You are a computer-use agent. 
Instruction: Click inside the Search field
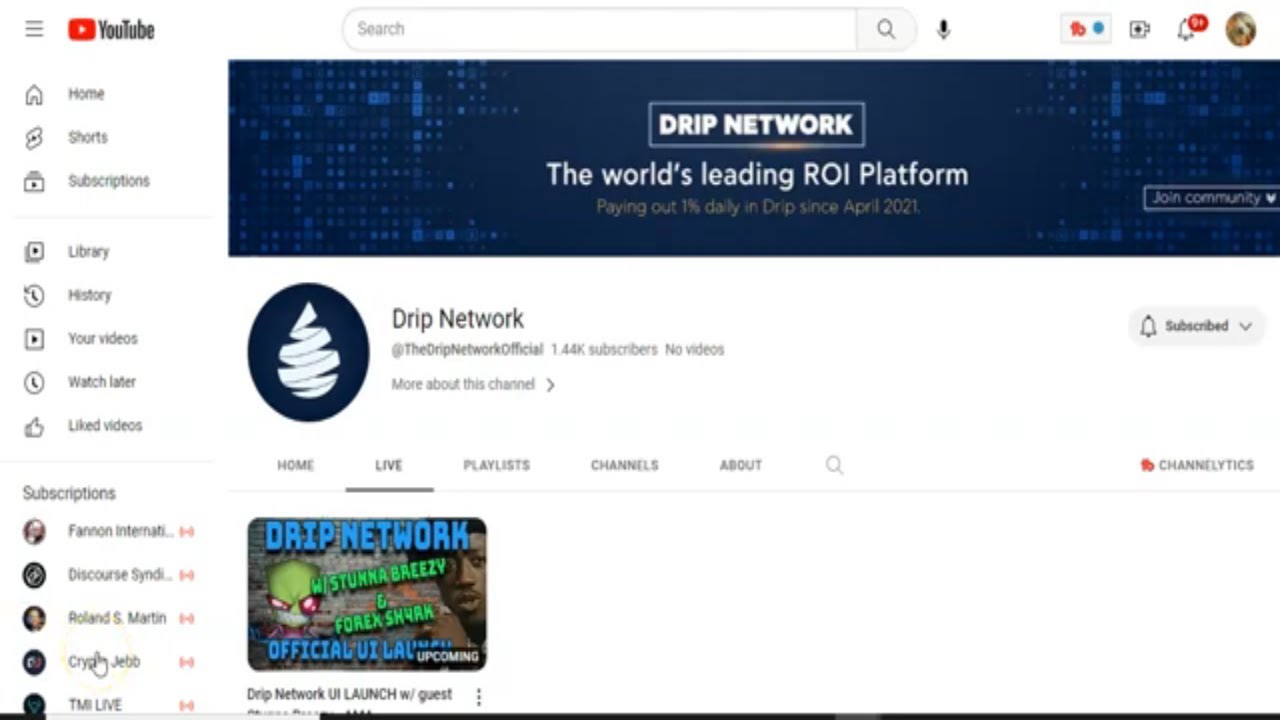pyautogui.click(x=600, y=29)
